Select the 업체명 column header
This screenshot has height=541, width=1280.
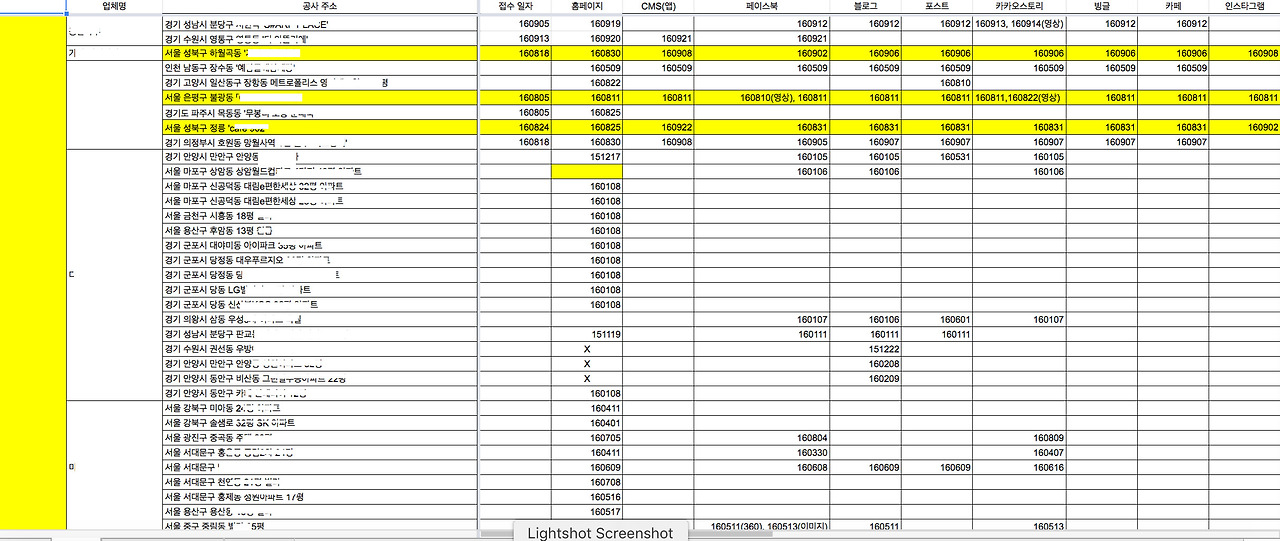point(114,6)
